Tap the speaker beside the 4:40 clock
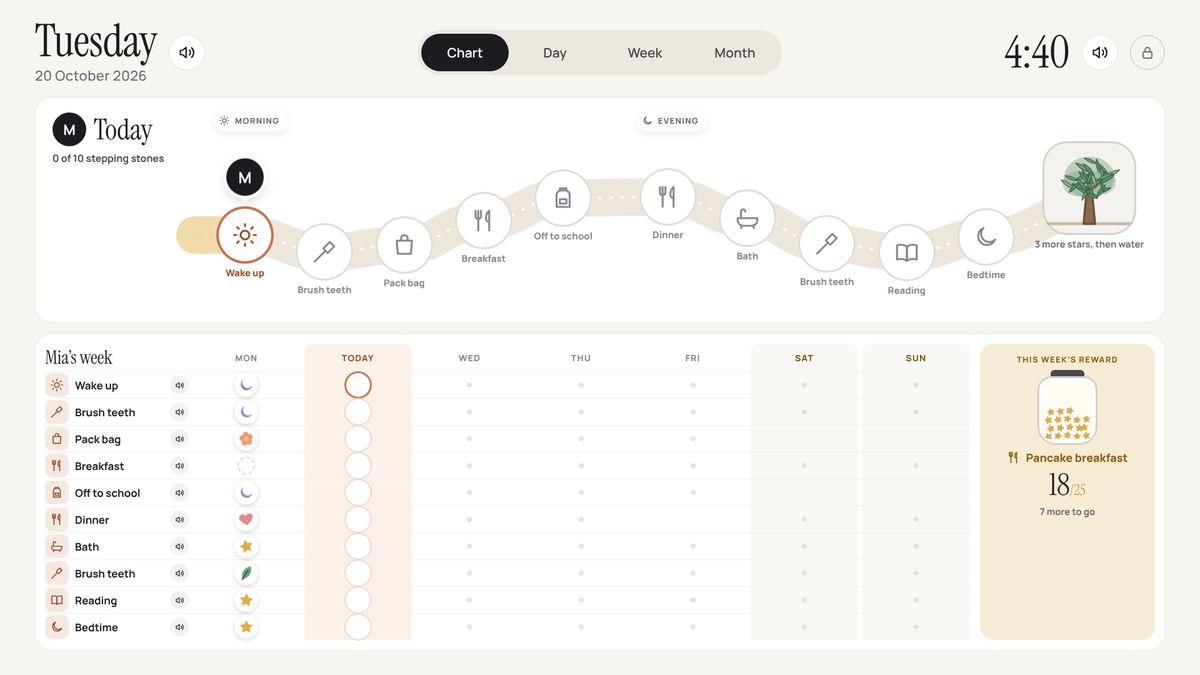The image size is (1200, 675). click(1100, 52)
